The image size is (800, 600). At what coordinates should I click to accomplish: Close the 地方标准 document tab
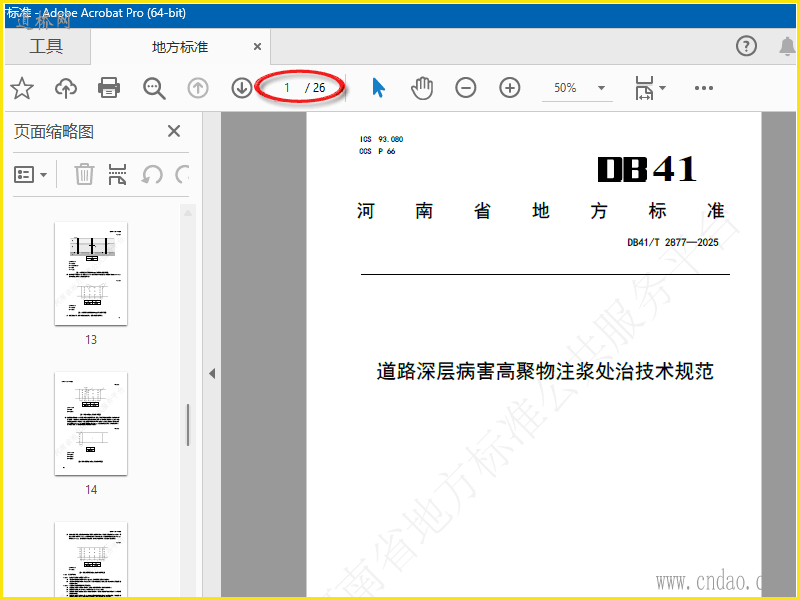(x=258, y=47)
